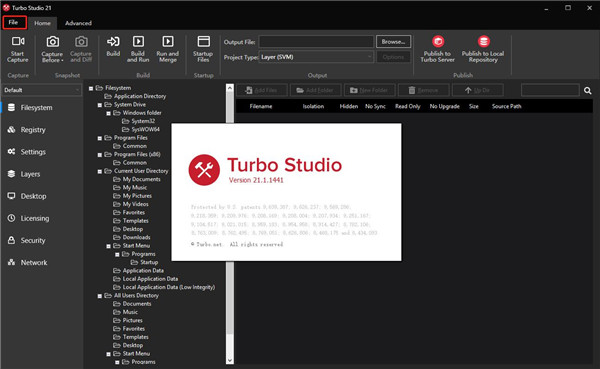This screenshot has width=600, height=369.
Task: Collapse the System Drive tree node
Action: (x=99, y=105)
